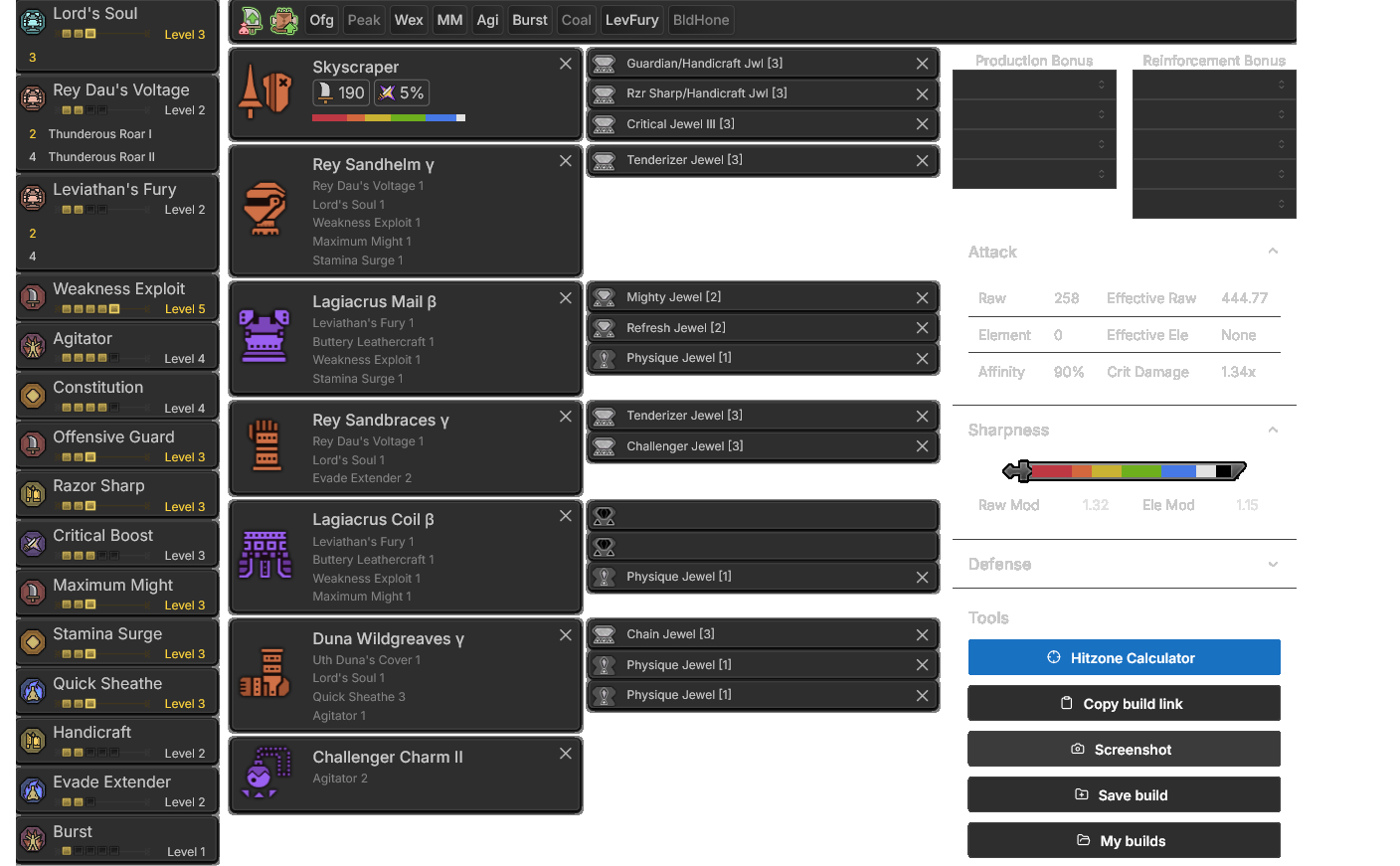This screenshot has height=866, width=1400.
Task: Toggle the Coal skill buff
Action: [577, 20]
